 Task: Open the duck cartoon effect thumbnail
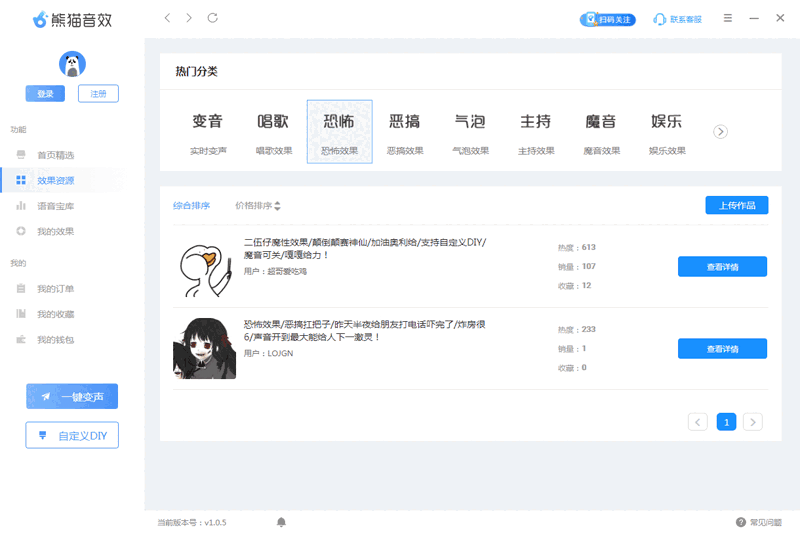click(205, 271)
